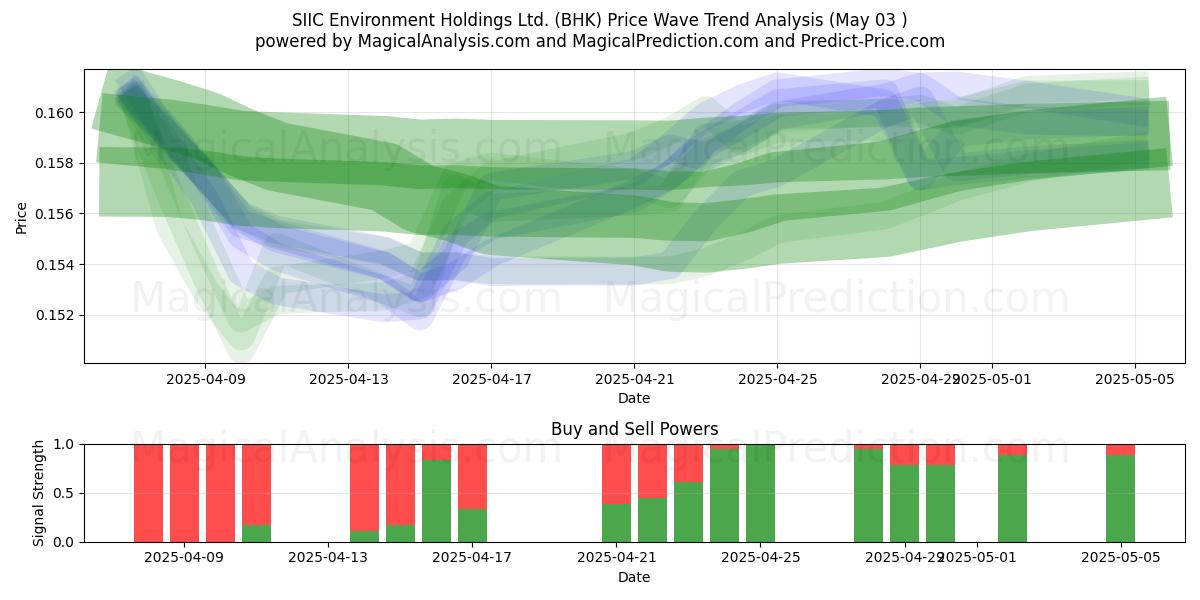Viewport: 1200px width, 600px height.
Task: Click the 'Signal Strength' y-axis label
Action: [x=38, y=493]
